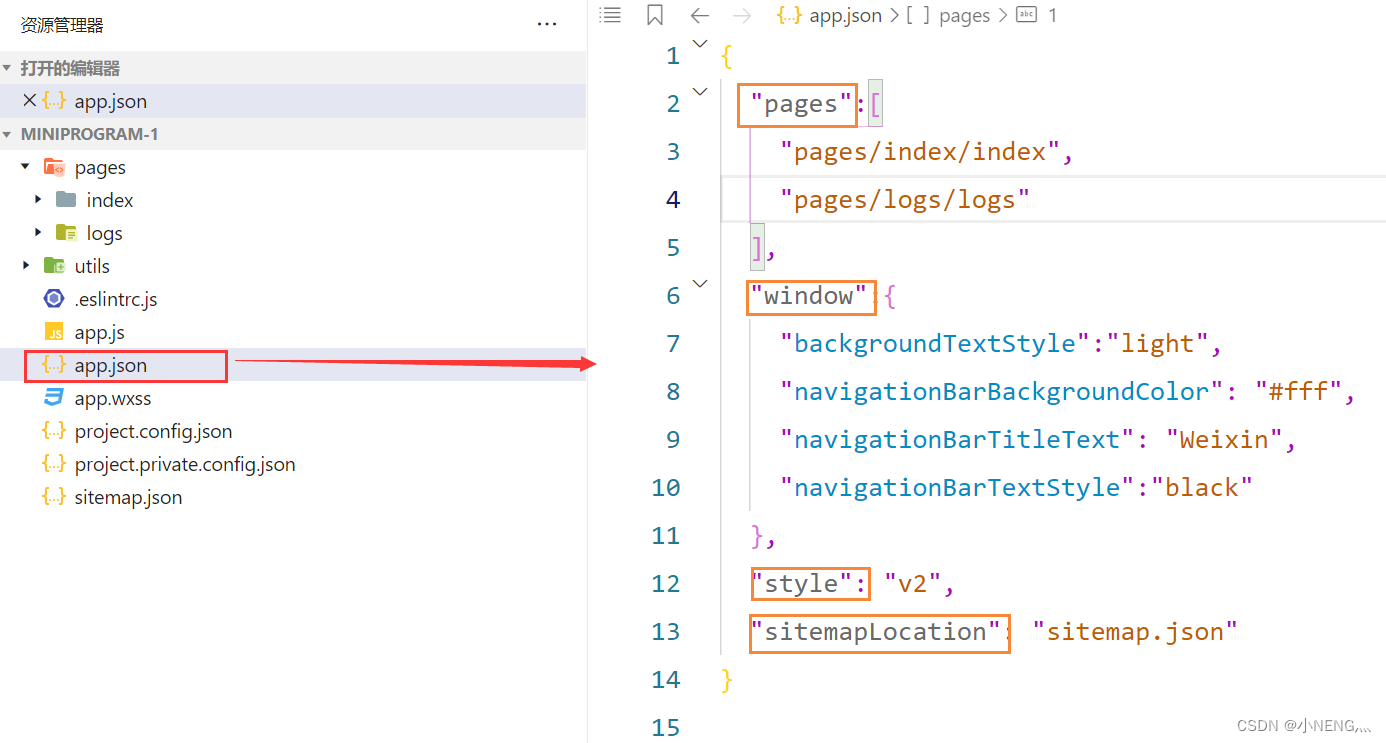Expand the utils folder arrow
Image resolution: width=1386 pixels, height=743 pixels.
pos(25,266)
